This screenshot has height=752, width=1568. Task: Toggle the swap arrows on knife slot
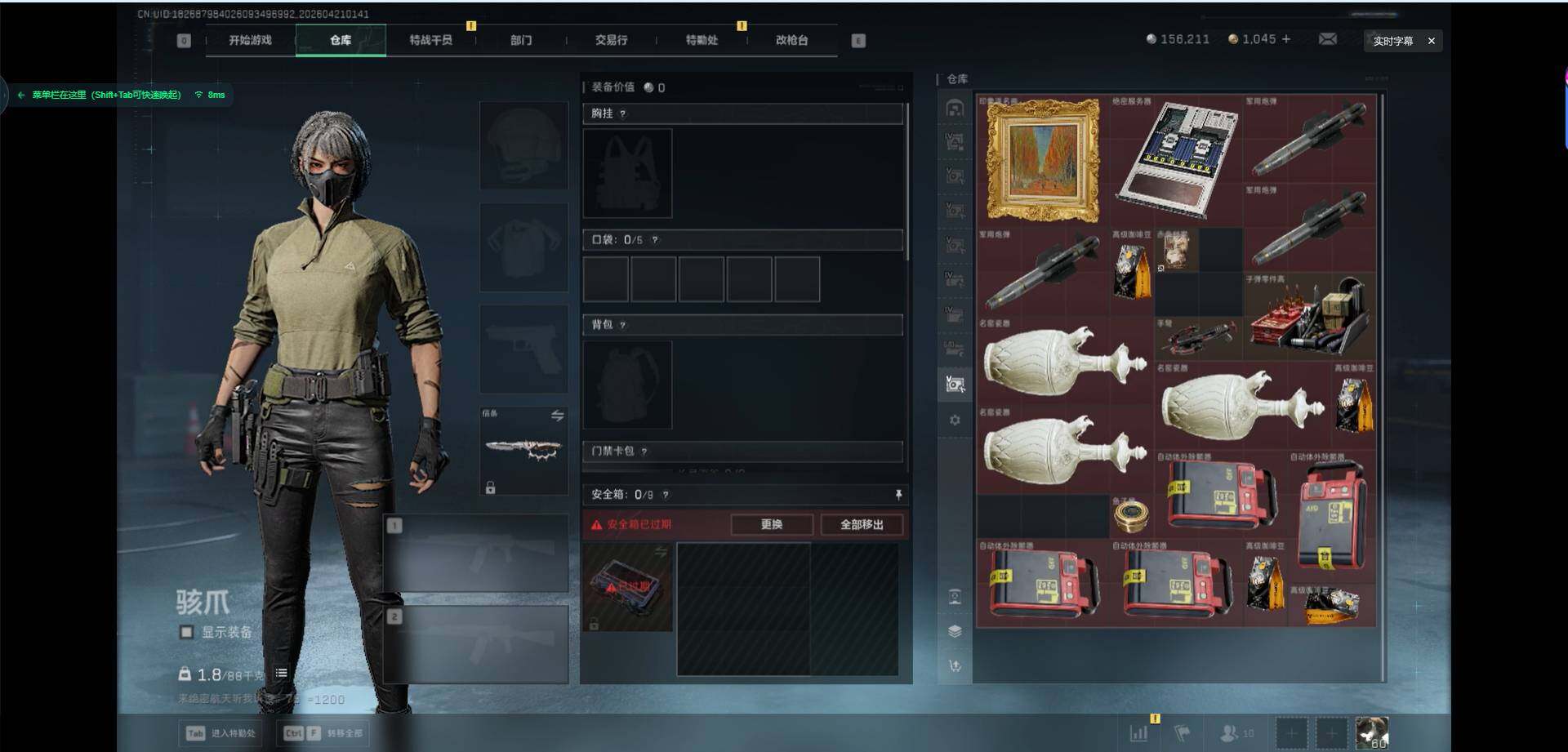[557, 416]
